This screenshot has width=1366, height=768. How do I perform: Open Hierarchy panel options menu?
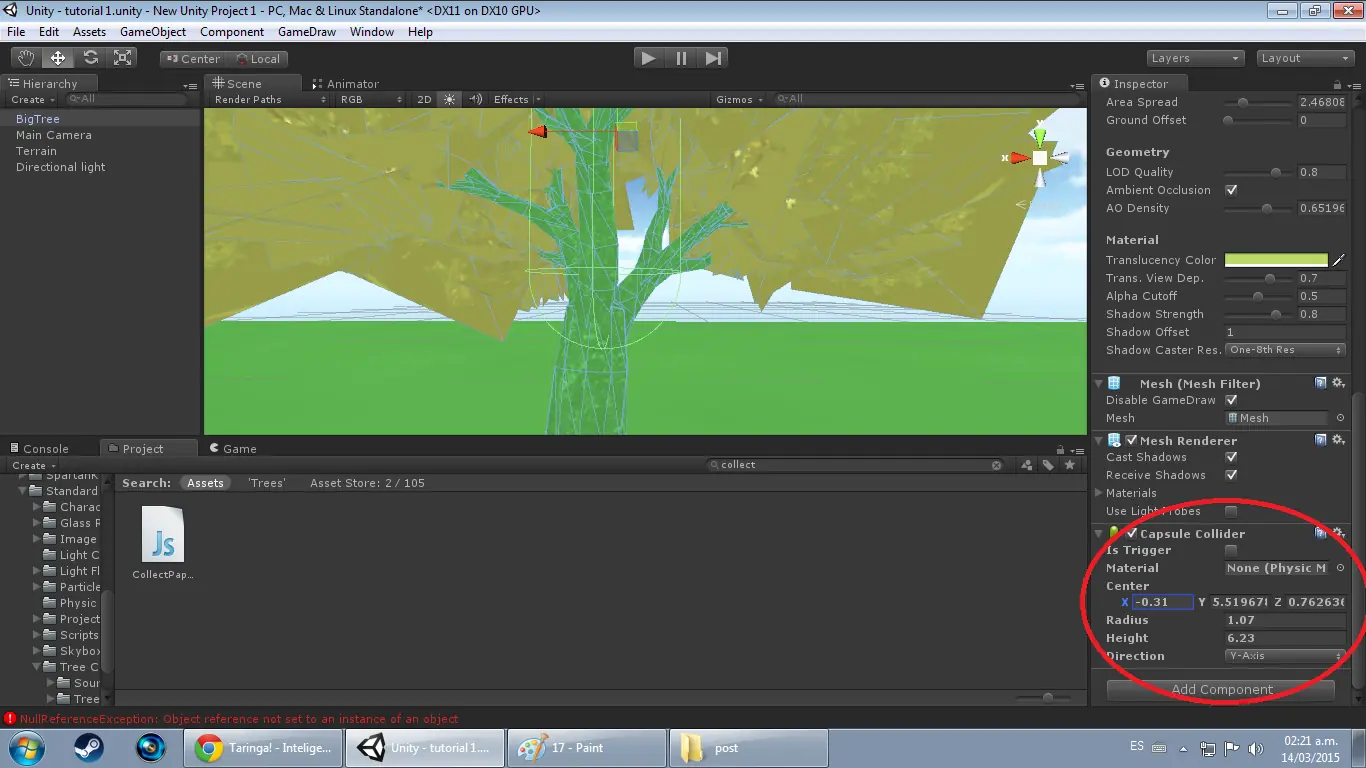(190, 86)
